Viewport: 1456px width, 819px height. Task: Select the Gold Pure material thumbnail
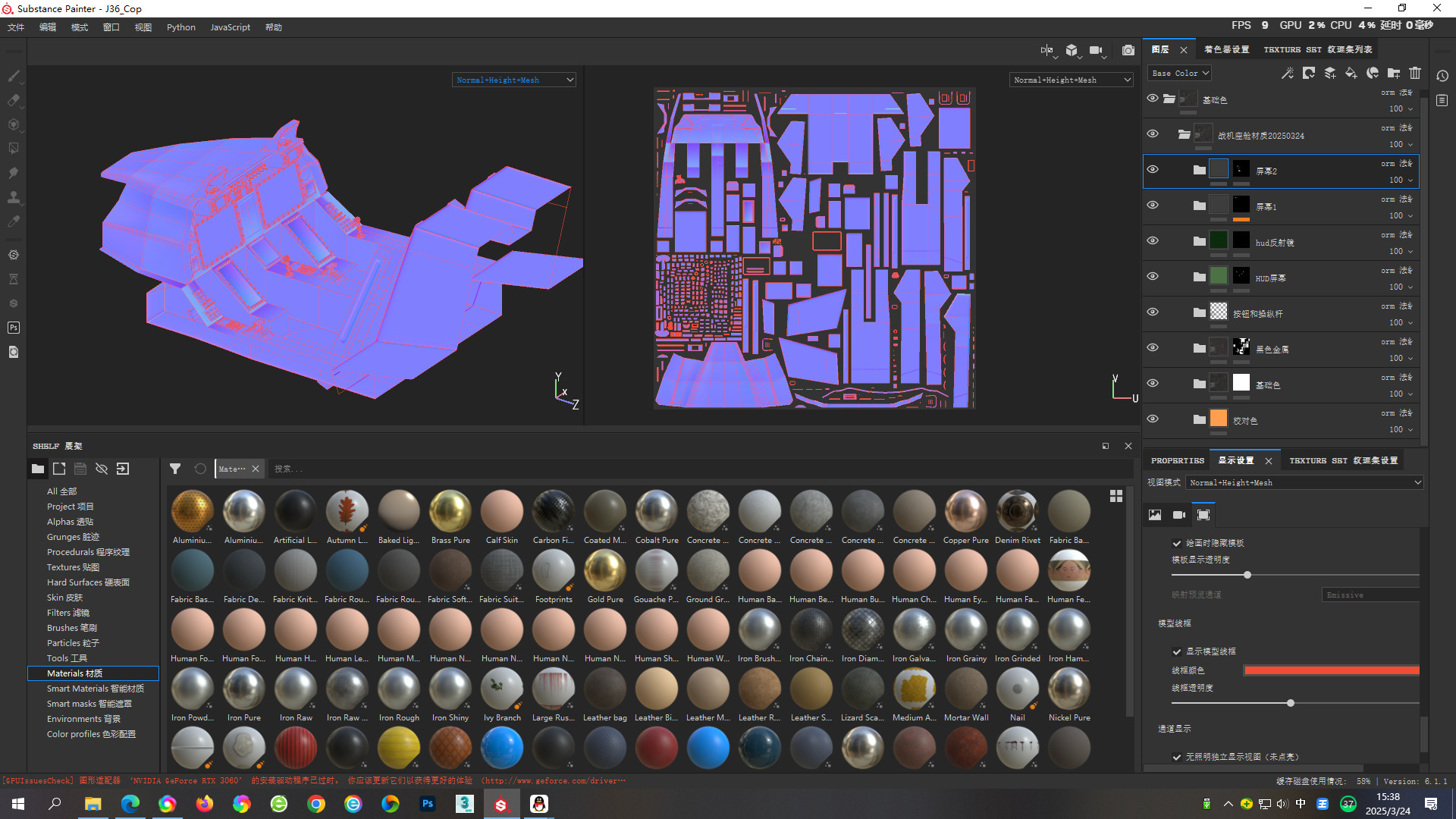(x=605, y=571)
